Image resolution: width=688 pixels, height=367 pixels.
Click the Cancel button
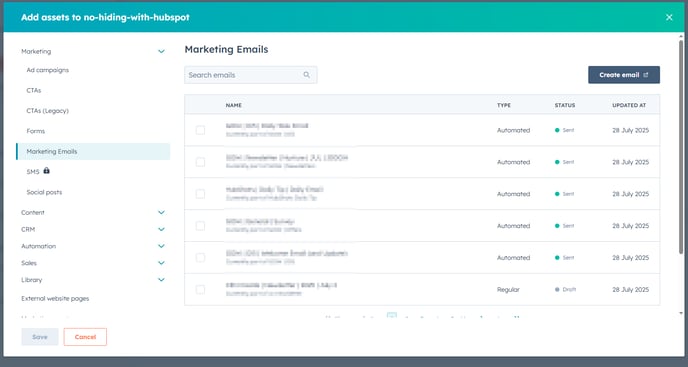click(85, 337)
